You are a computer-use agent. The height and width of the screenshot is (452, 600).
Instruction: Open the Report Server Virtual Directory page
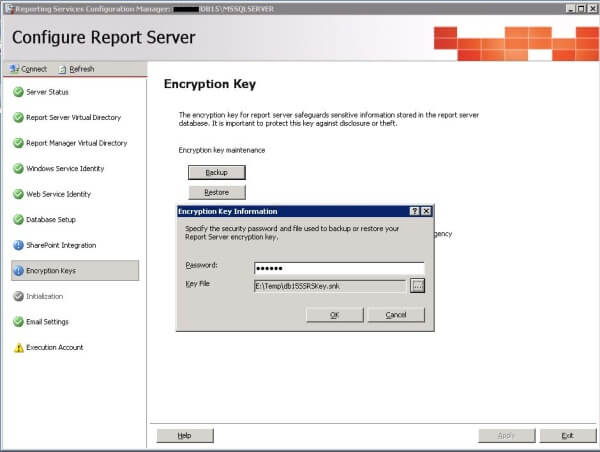[73, 117]
